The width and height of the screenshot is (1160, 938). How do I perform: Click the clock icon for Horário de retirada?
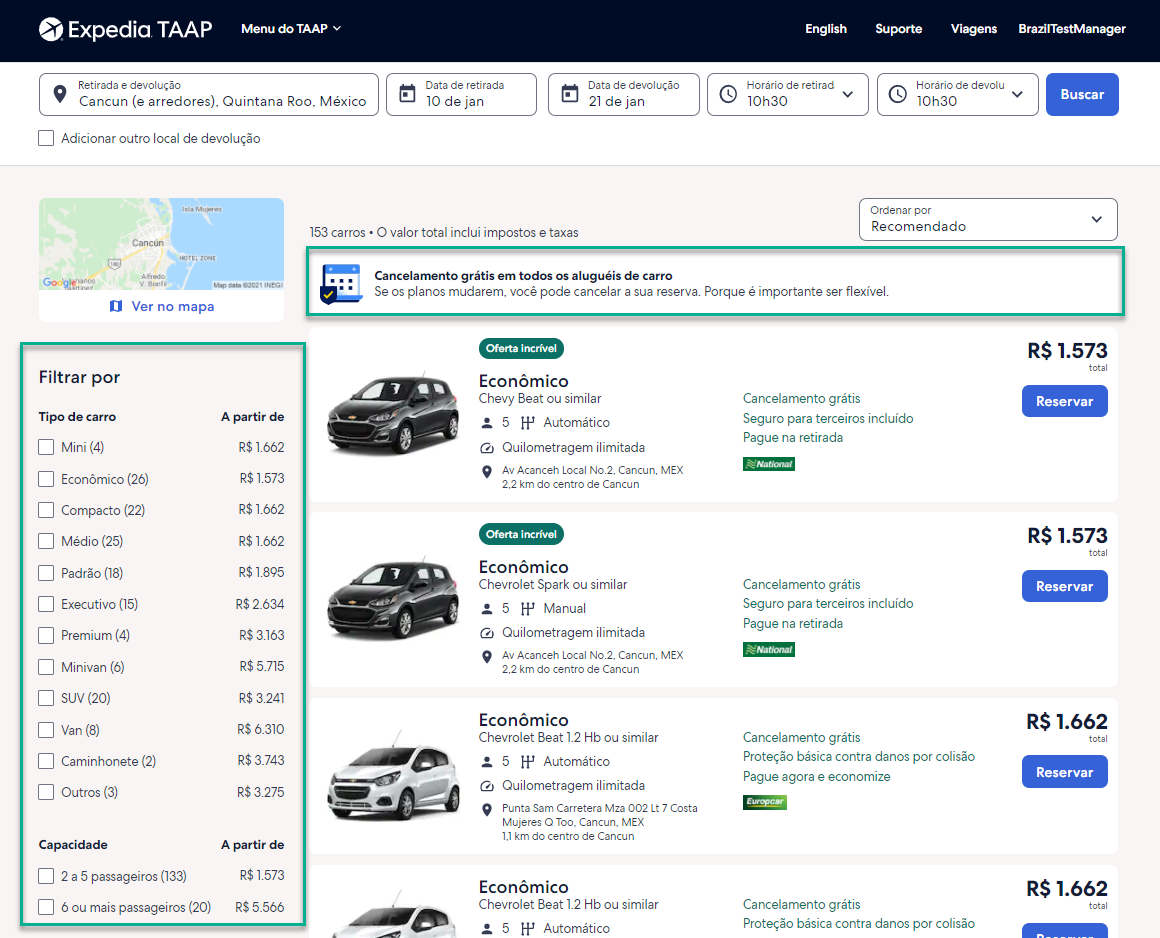tap(729, 94)
